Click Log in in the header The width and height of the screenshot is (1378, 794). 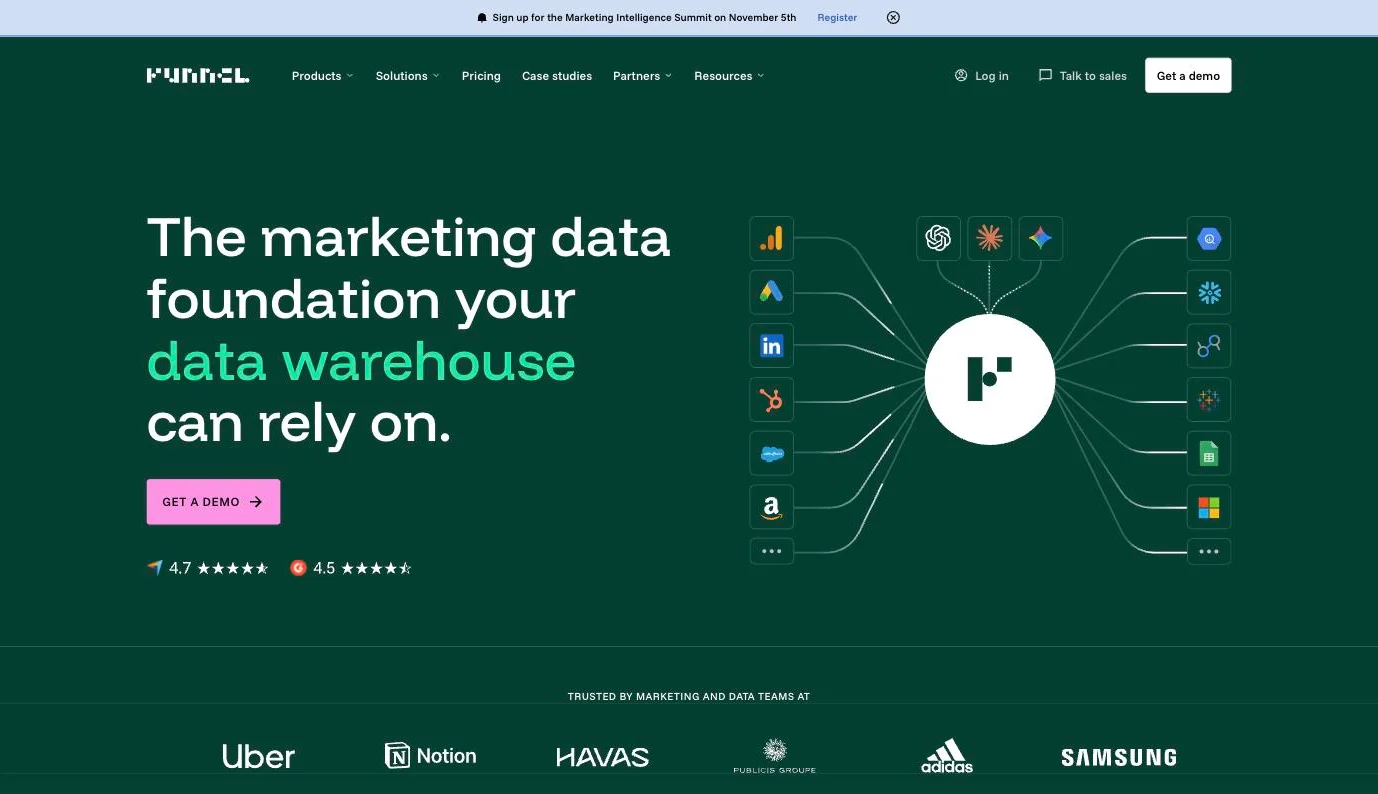click(x=981, y=76)
